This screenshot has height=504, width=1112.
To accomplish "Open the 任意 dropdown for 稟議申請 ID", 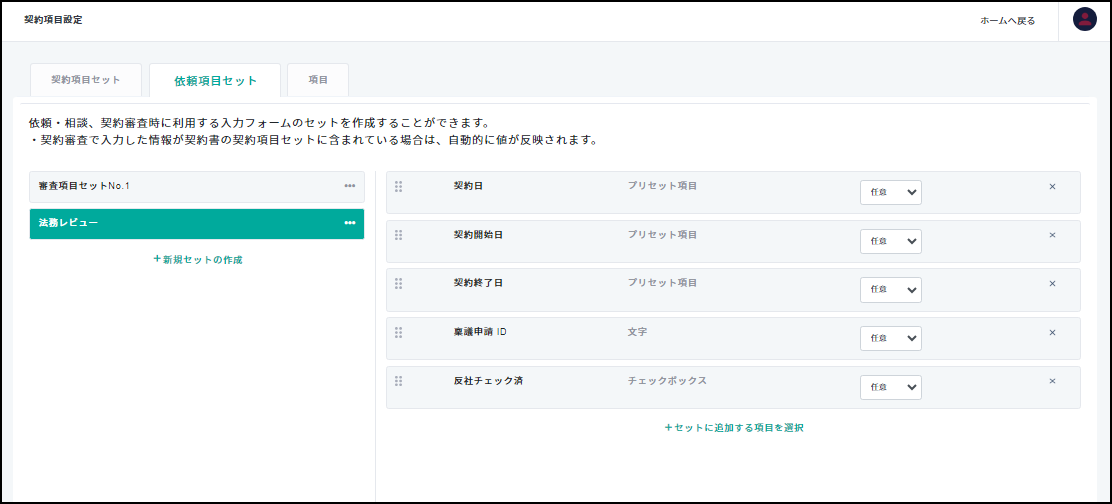I will 891,339.
